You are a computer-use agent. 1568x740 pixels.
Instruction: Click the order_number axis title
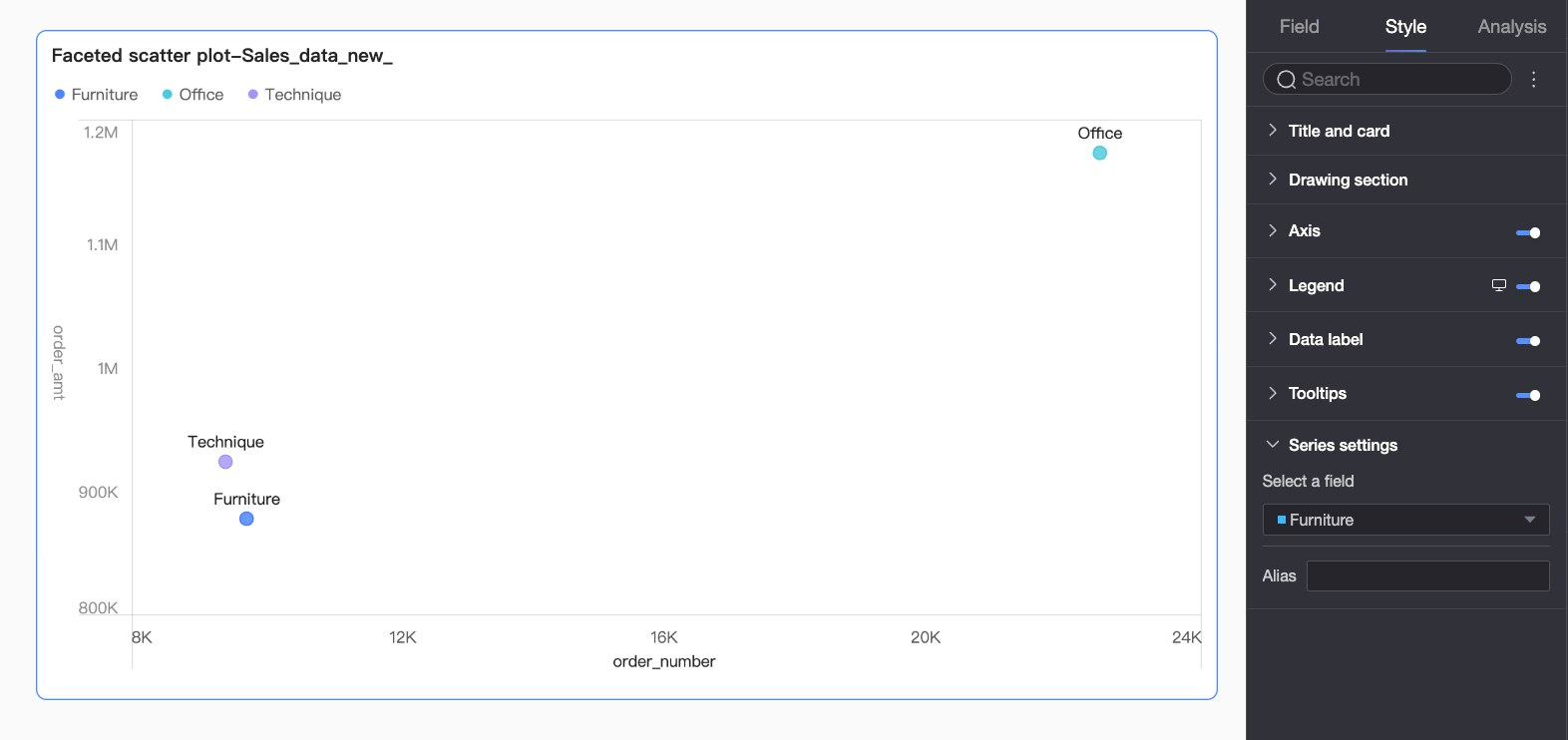pos(664,661)
